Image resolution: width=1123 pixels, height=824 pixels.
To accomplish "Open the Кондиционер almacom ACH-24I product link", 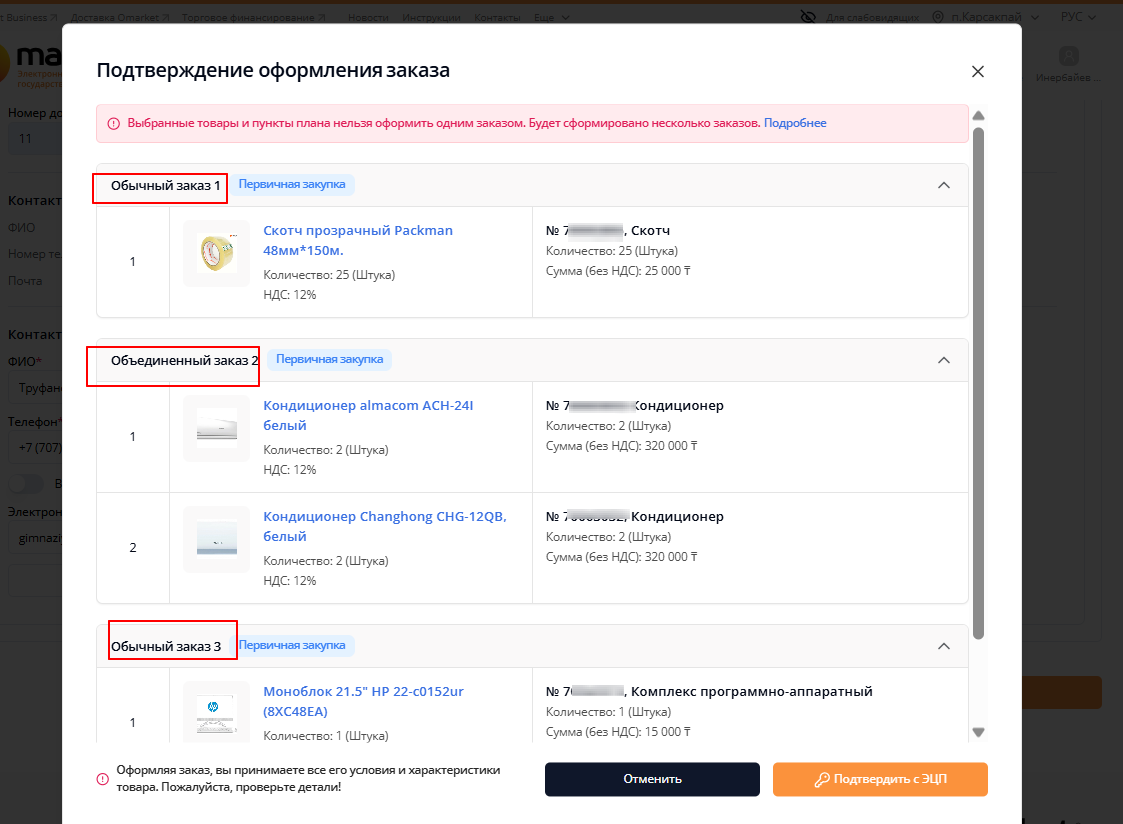I will point(368,415).
